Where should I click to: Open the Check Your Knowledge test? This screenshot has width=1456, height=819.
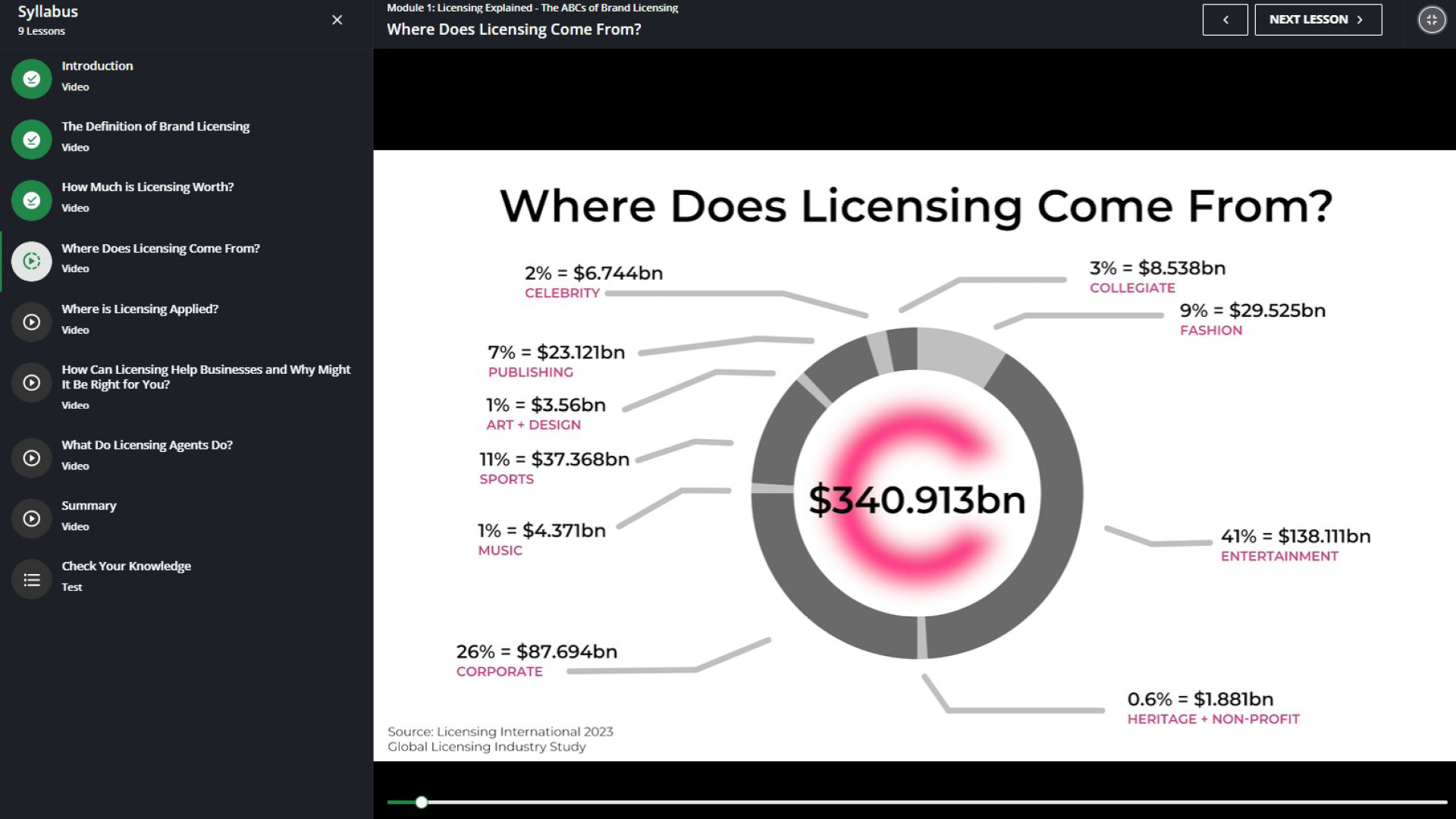click(127, 566)
